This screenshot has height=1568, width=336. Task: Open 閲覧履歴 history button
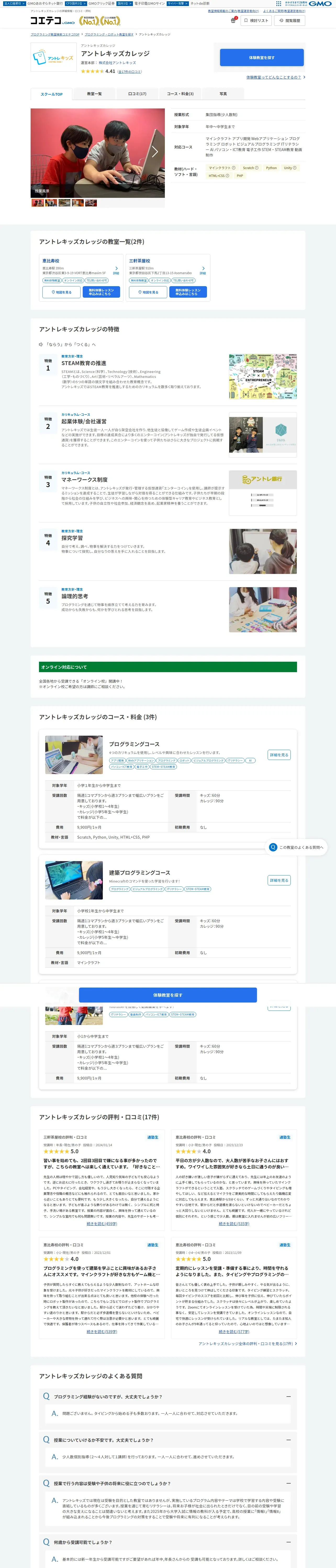(290, 21)
